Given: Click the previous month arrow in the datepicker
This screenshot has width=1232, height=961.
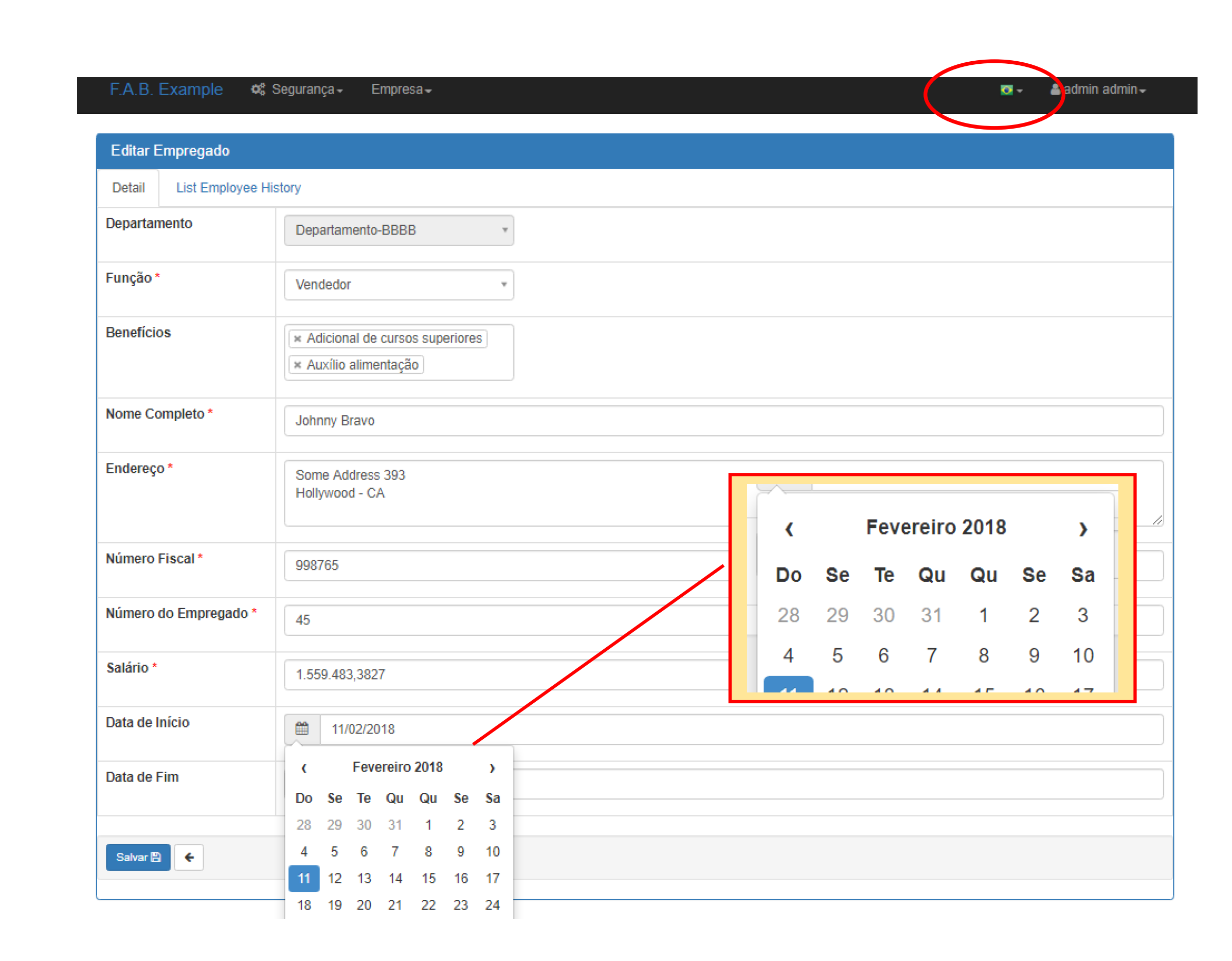Looking at the screenshot, I should coord(304,768).
